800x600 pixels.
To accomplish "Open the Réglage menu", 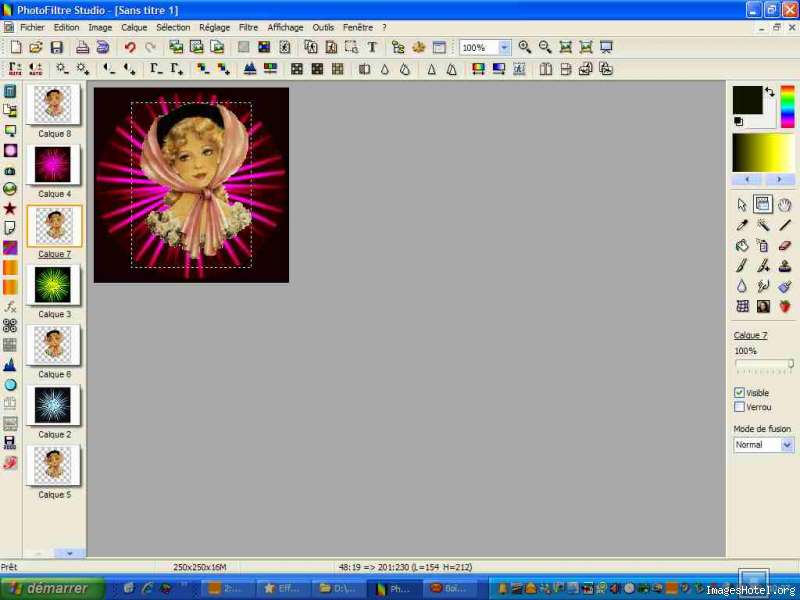I will [x=214, y=28].
